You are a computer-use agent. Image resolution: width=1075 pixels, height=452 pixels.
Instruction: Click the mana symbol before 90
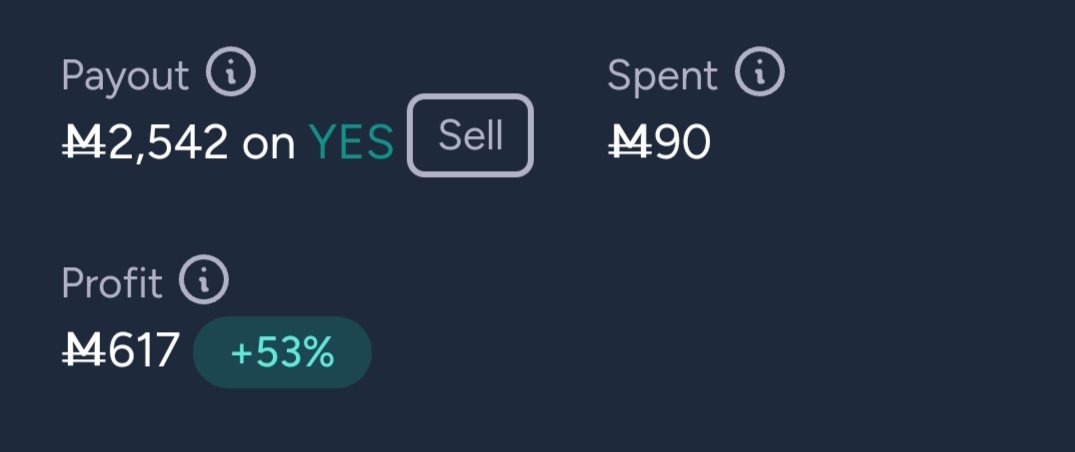tap(629, 144)
